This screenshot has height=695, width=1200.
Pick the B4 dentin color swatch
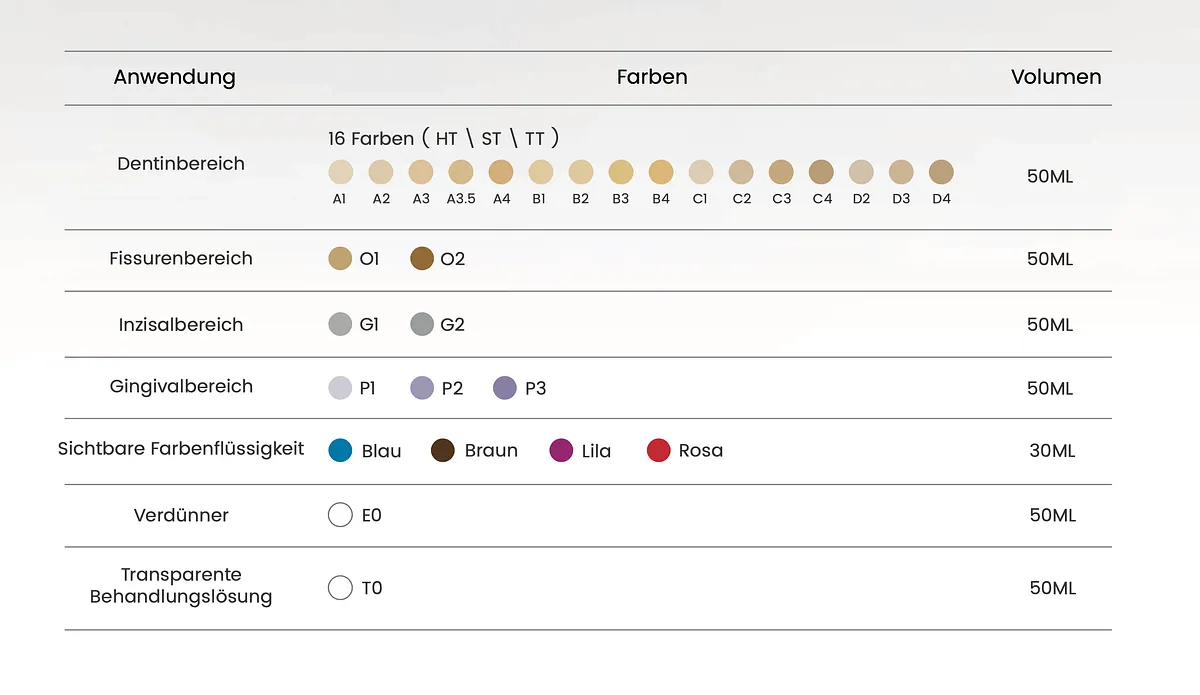661,172
